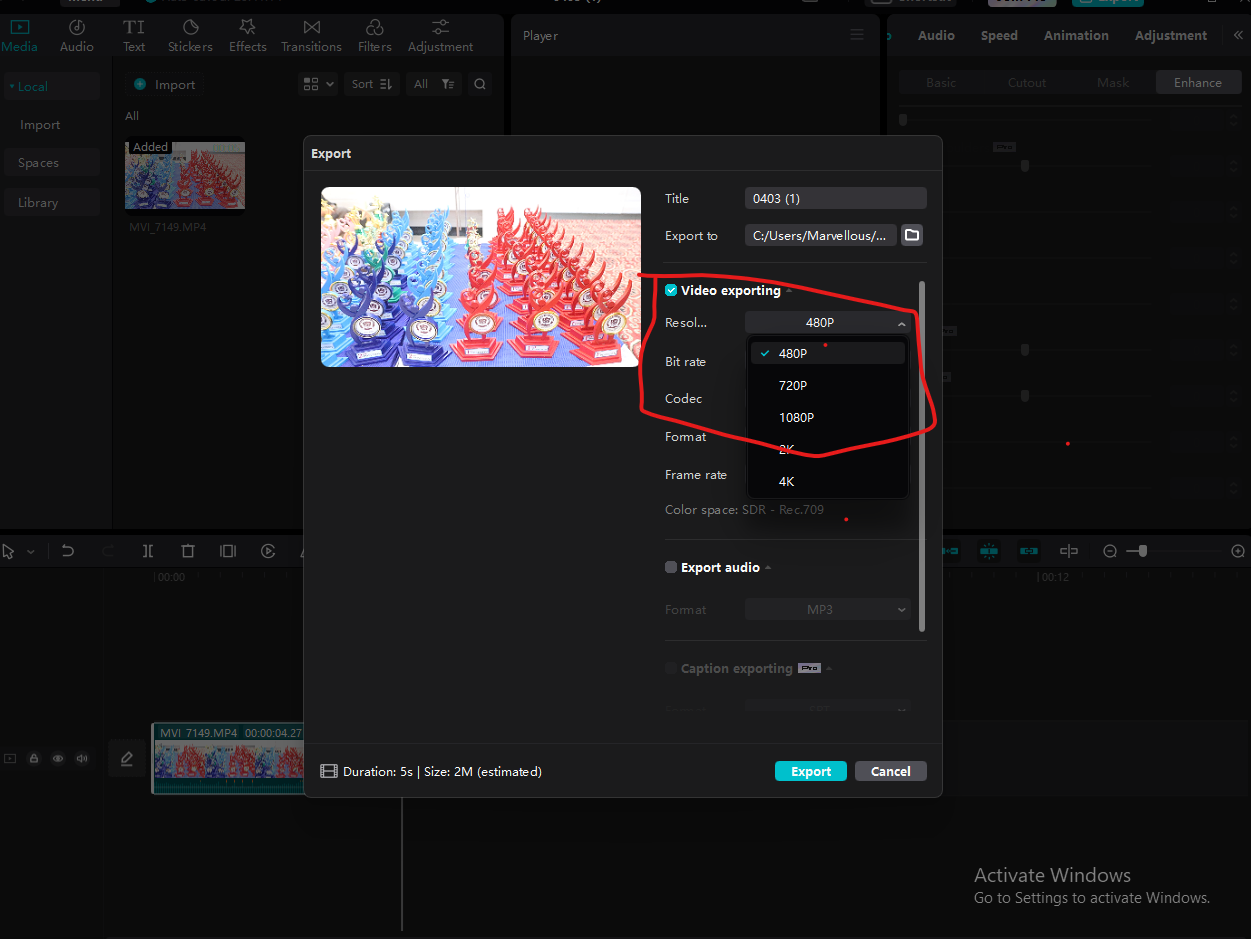Open the Transitions panel
The width and height of the screenshot is (1251, 939).
pyautogui.click(x=311, y=35)
